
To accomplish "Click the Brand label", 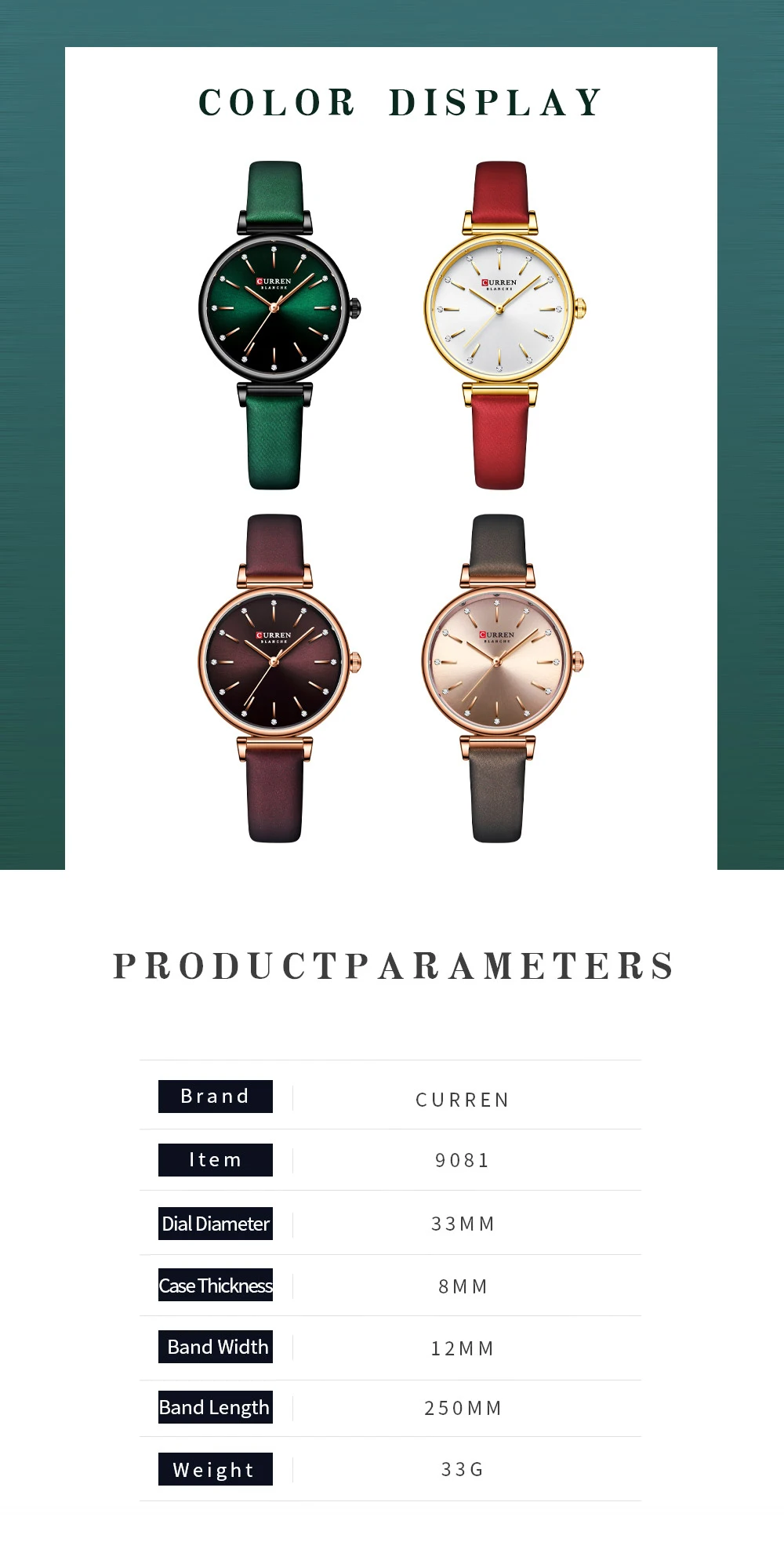I will point(216,1096).
